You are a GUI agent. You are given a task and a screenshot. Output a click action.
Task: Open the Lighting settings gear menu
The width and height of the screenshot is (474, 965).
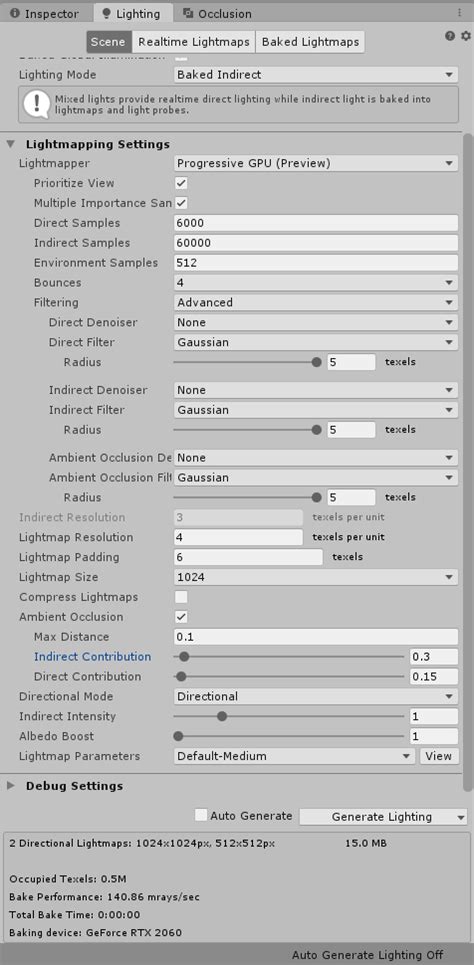click(x=465, y=36)
